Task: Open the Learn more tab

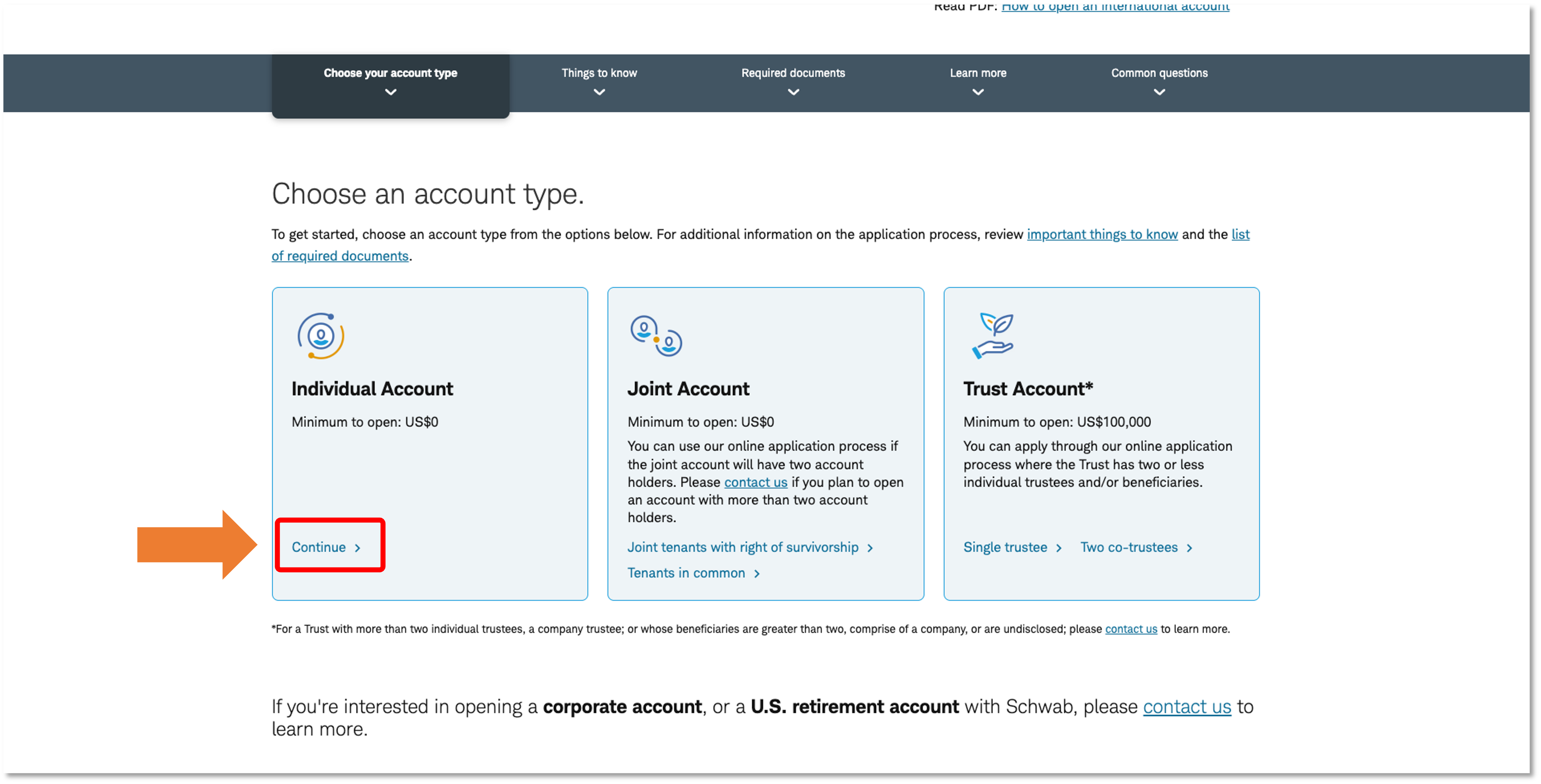Action: point(977,73)
